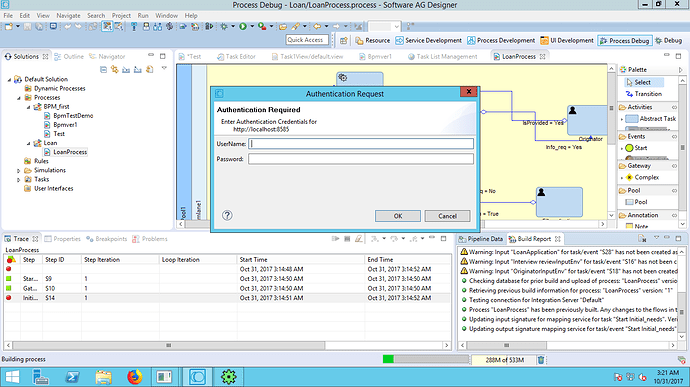Expand the Tasks tree node
Screen dimensions: 690x387
point(18,180)
